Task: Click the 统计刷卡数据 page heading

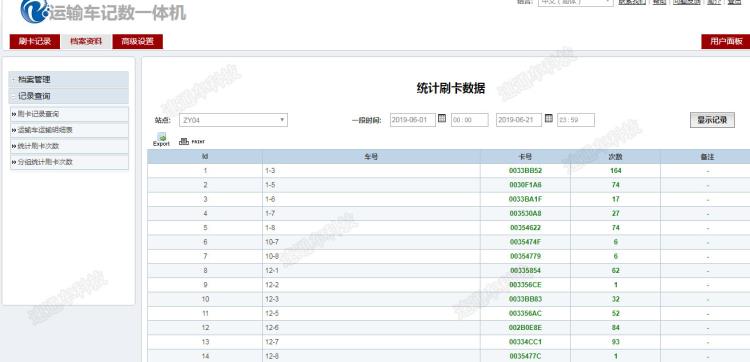Action: 451,88
